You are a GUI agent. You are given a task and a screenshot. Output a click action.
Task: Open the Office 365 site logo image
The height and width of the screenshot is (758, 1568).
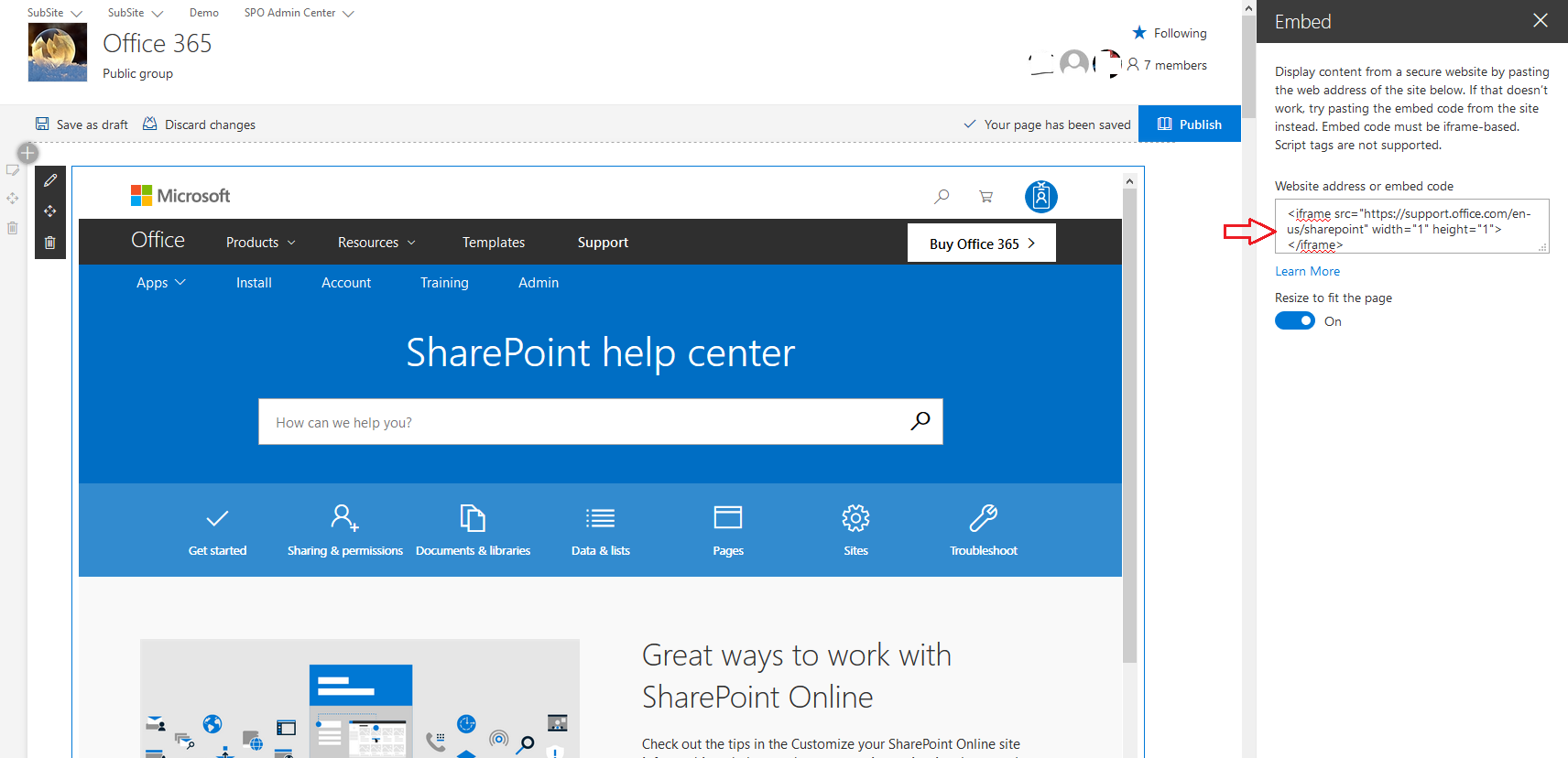pyautogui.click(x=58, y=52)
